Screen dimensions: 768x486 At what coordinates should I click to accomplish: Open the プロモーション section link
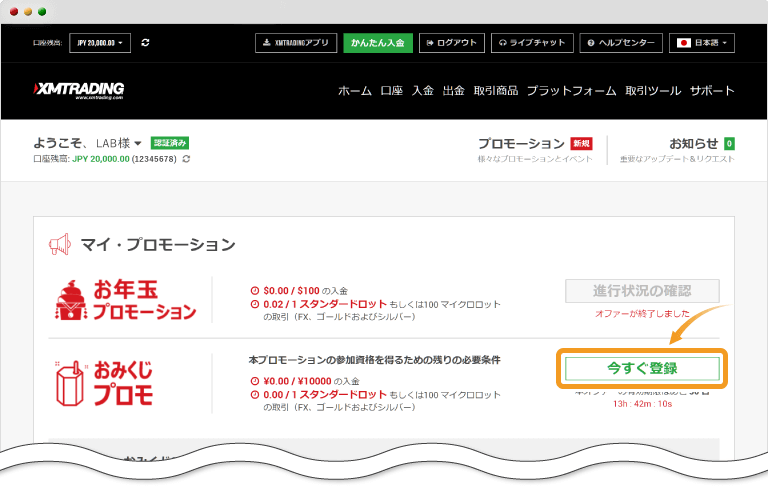point(521,144)
